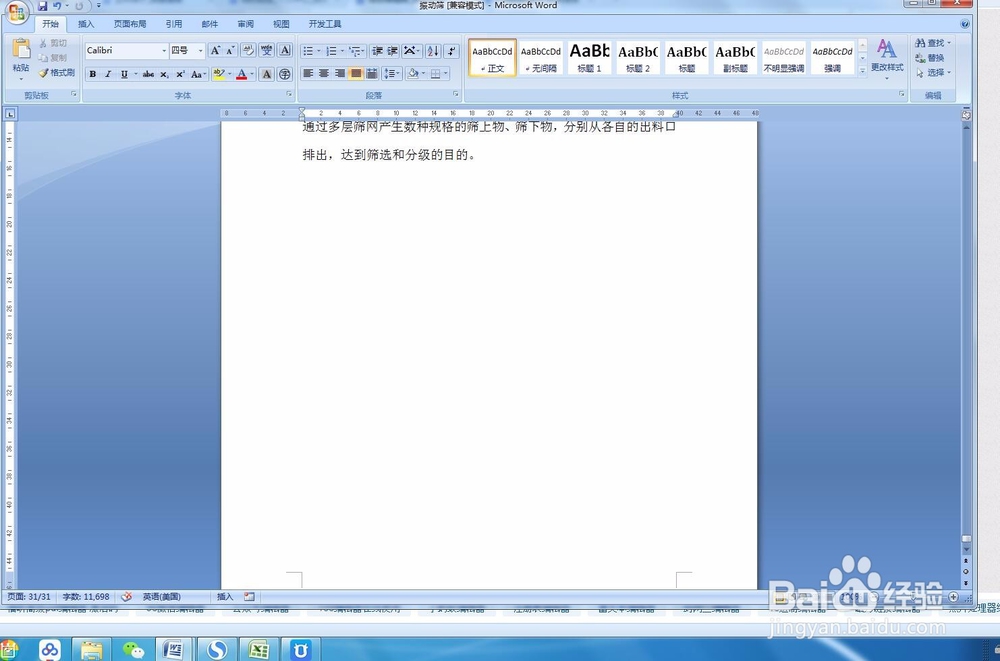Click the Phonetic Guide (拼音) icon

tap(267, 50)
